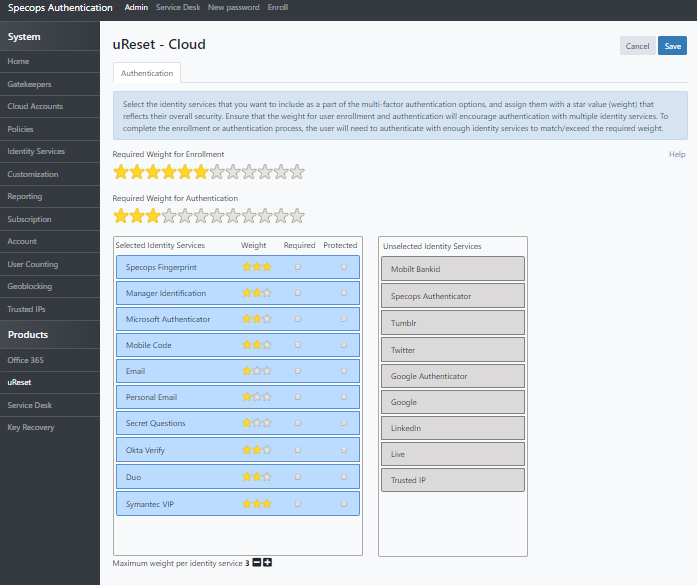The image size is (697, 585).
Task: Set Mobile Code weight to third star
Action: pos(267,345)
